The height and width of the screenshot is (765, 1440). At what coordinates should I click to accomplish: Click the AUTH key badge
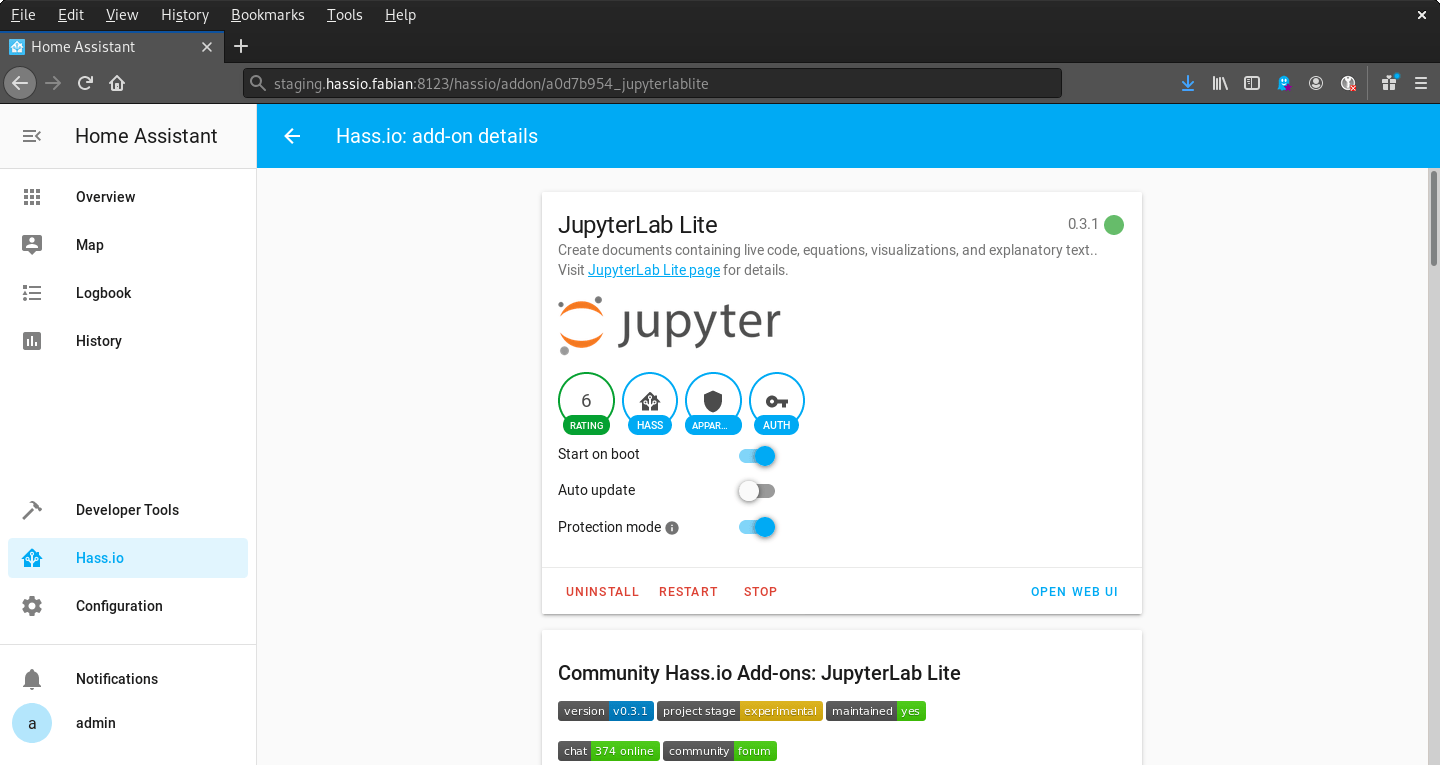point(777,400)
